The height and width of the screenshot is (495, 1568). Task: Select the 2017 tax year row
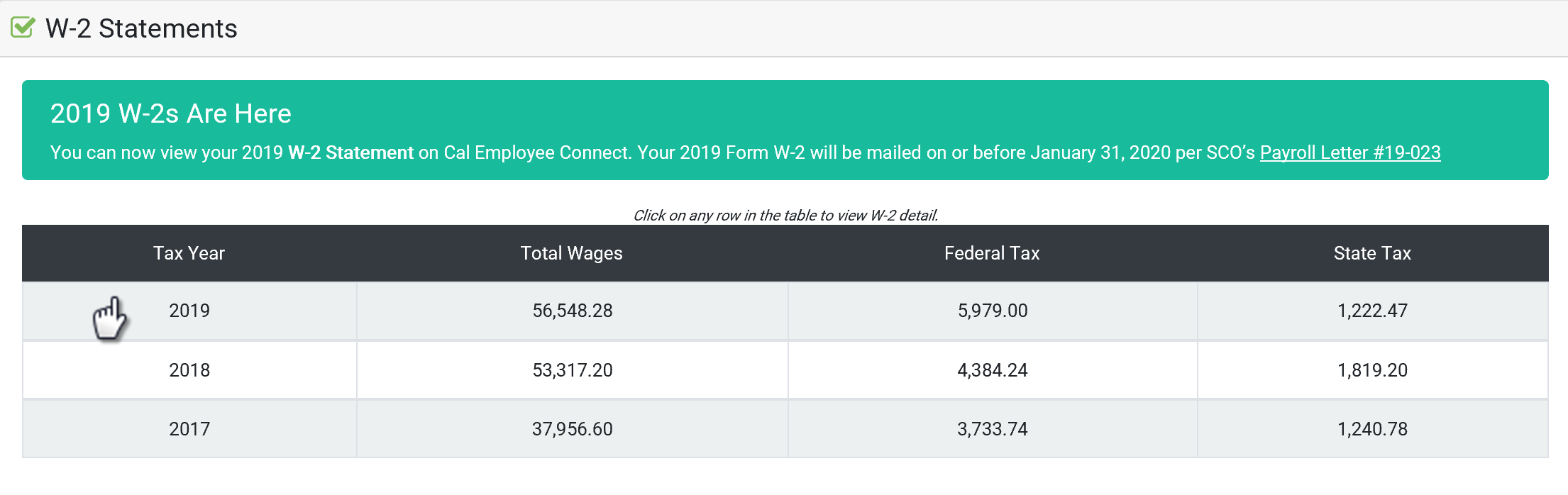coord(785,429)
